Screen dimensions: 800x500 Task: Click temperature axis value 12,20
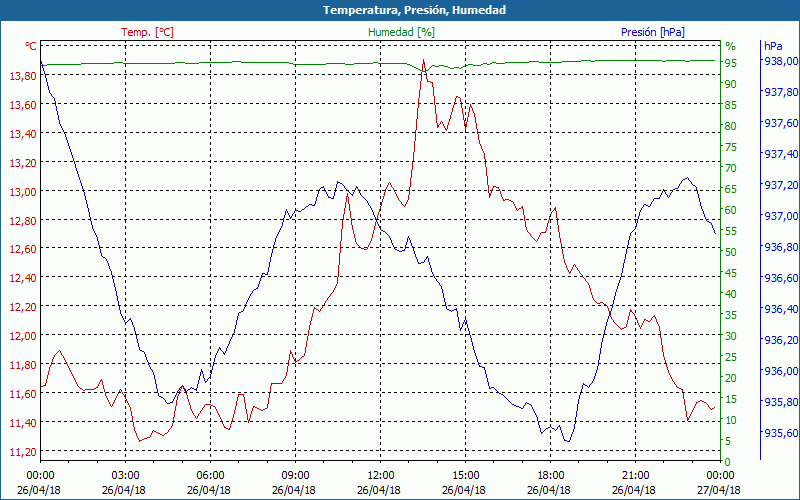pyautogui.click(x=22, y=306)
